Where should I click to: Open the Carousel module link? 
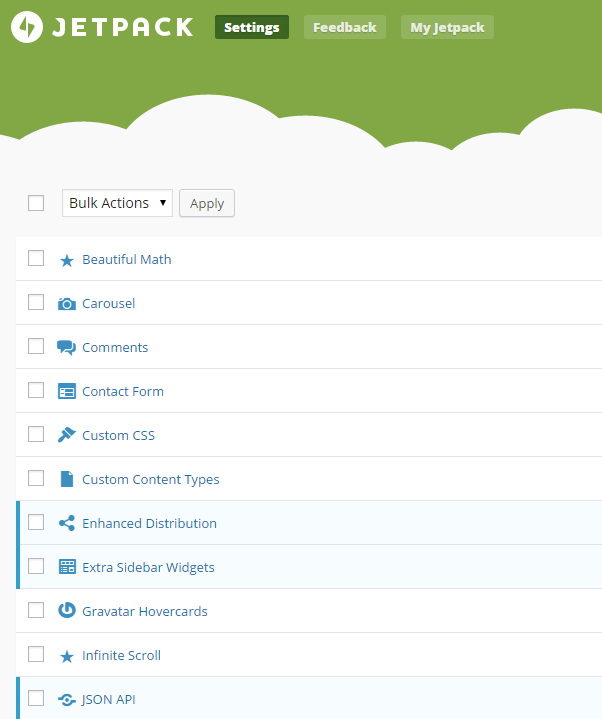[x=109, y=304]
